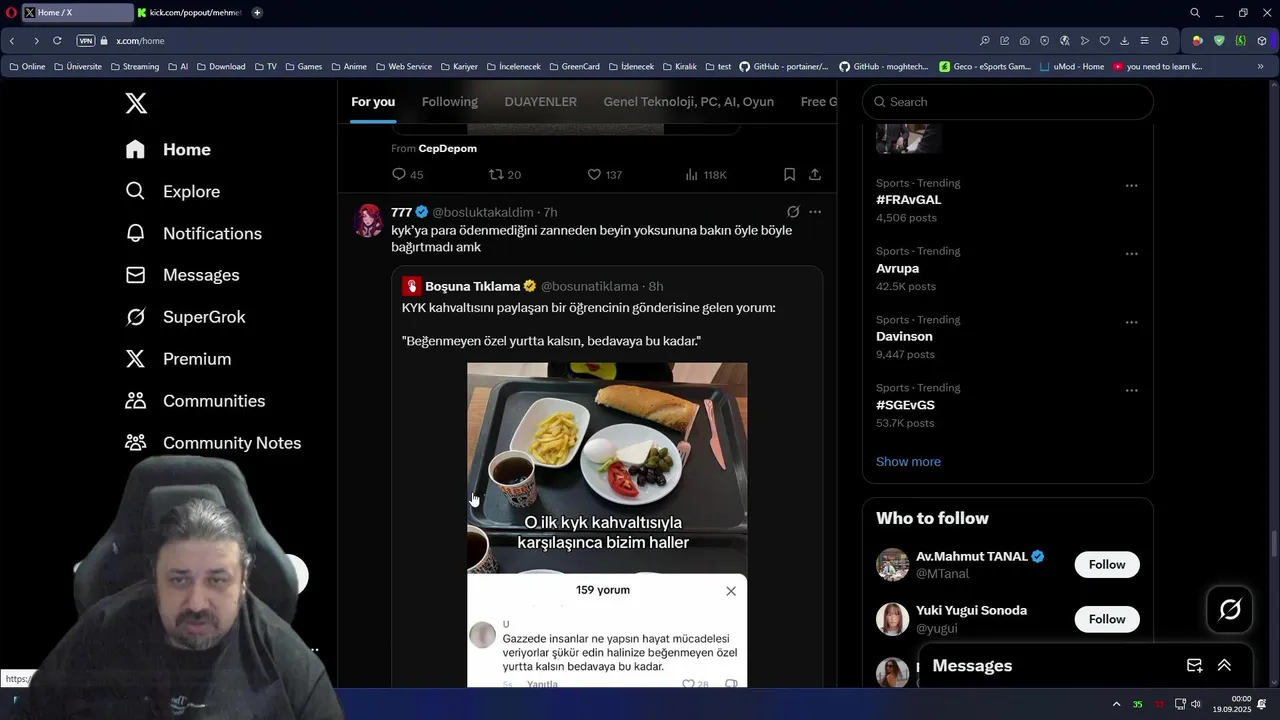
Task: Open the CepDepom source link
Action: click(x=447, y=148)
